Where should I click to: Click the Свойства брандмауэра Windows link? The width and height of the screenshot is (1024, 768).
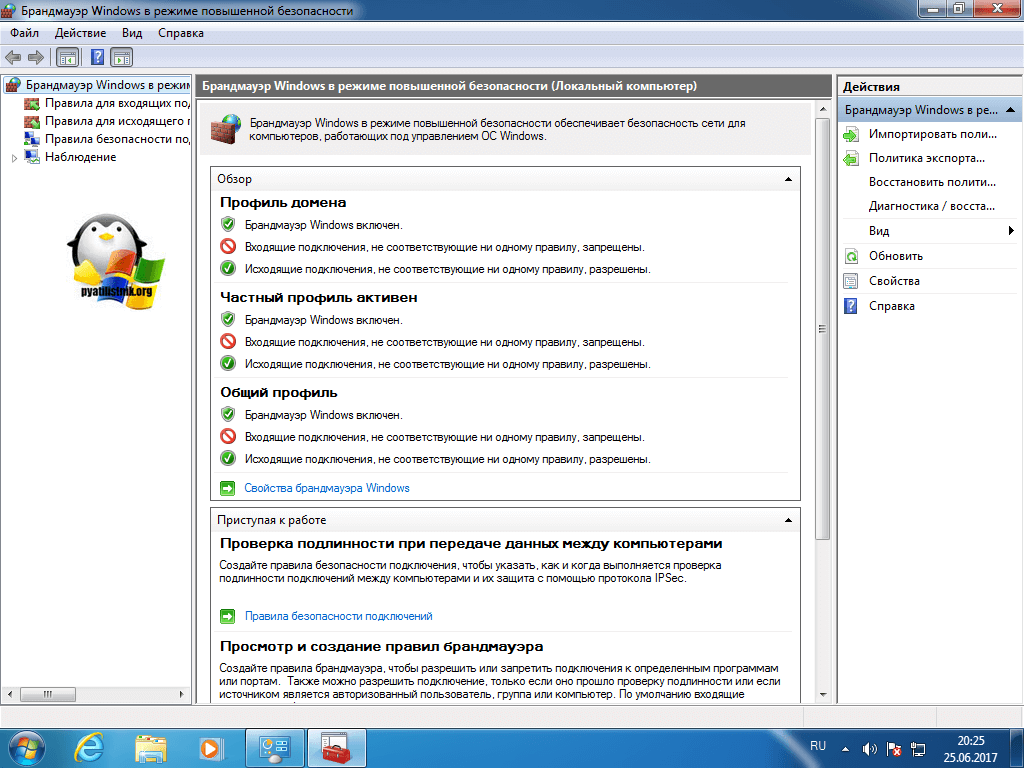(x=327, y=488)
